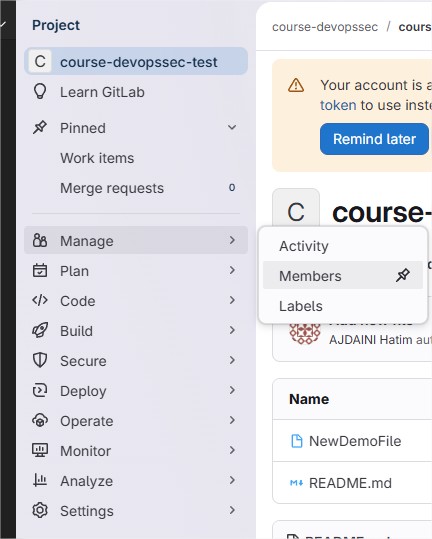Expand the Build section chevron
The image size is (432, 539).
pos(232,330)
